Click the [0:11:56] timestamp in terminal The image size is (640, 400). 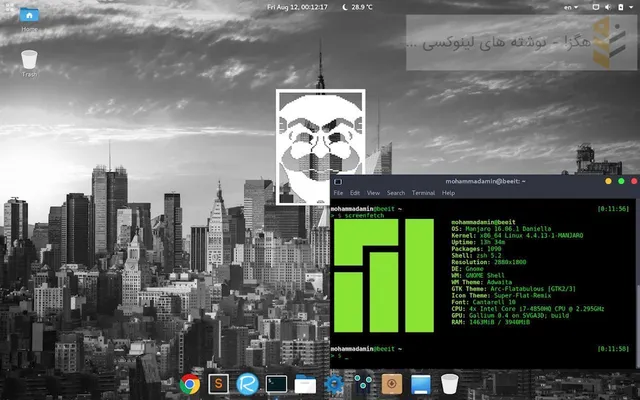click(613, 209)
